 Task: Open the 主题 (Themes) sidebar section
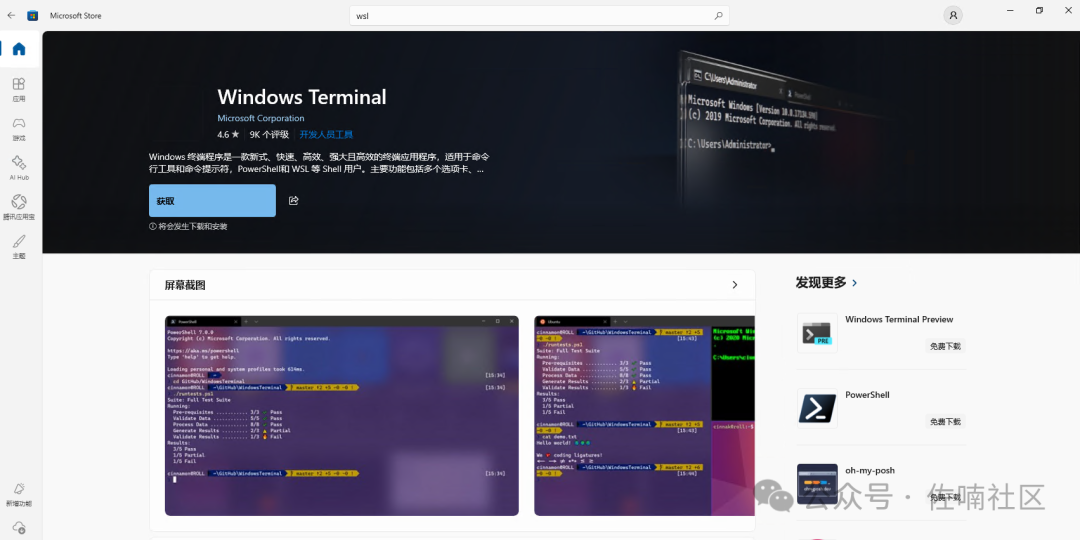click(x=19, y=247)
